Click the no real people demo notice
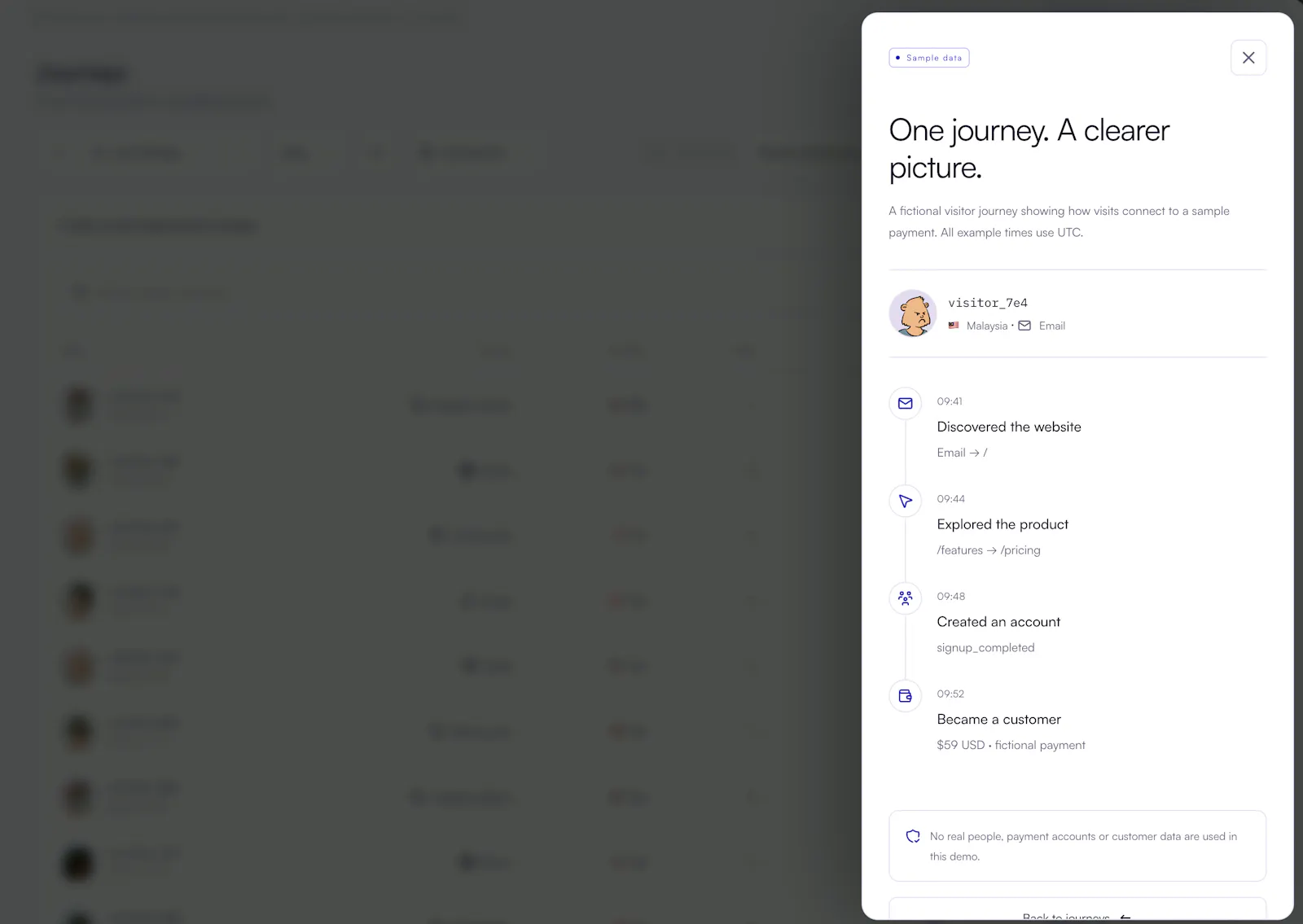The height and width of the screenshot is (924, 1303). pyautogui.click(x=1077, y=846)
